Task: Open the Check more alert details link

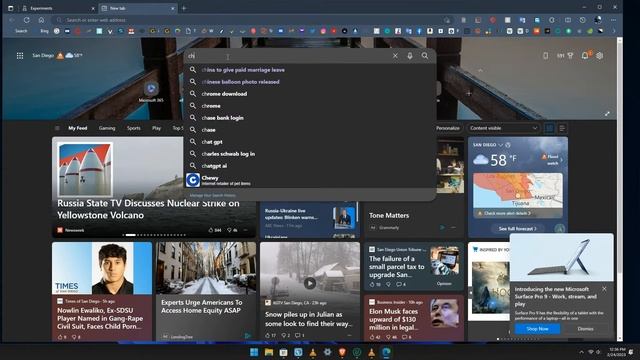Action: [507, 213]
